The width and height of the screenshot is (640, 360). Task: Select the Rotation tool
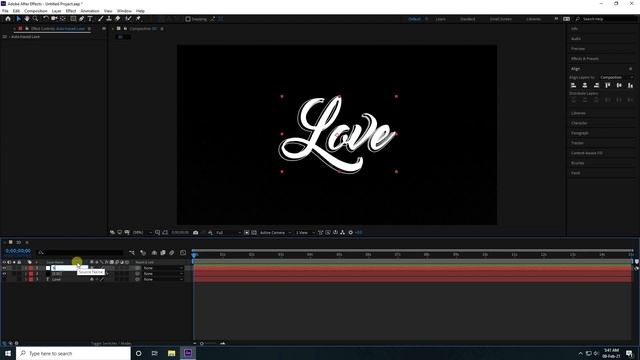tap(46, 19)
